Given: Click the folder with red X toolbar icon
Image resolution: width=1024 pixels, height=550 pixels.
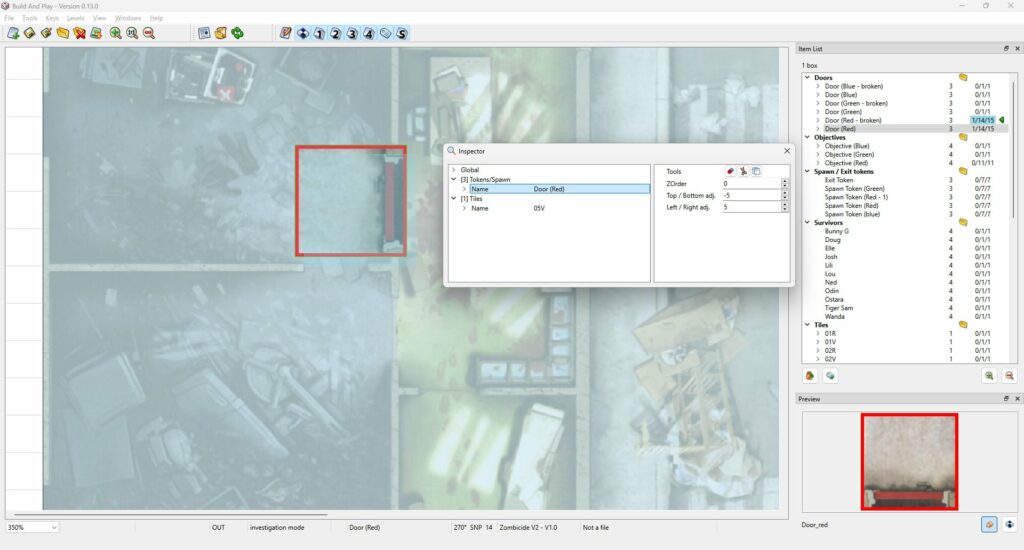Looking at the screenshot, I should pyautogui.click(x=80, y=33).
